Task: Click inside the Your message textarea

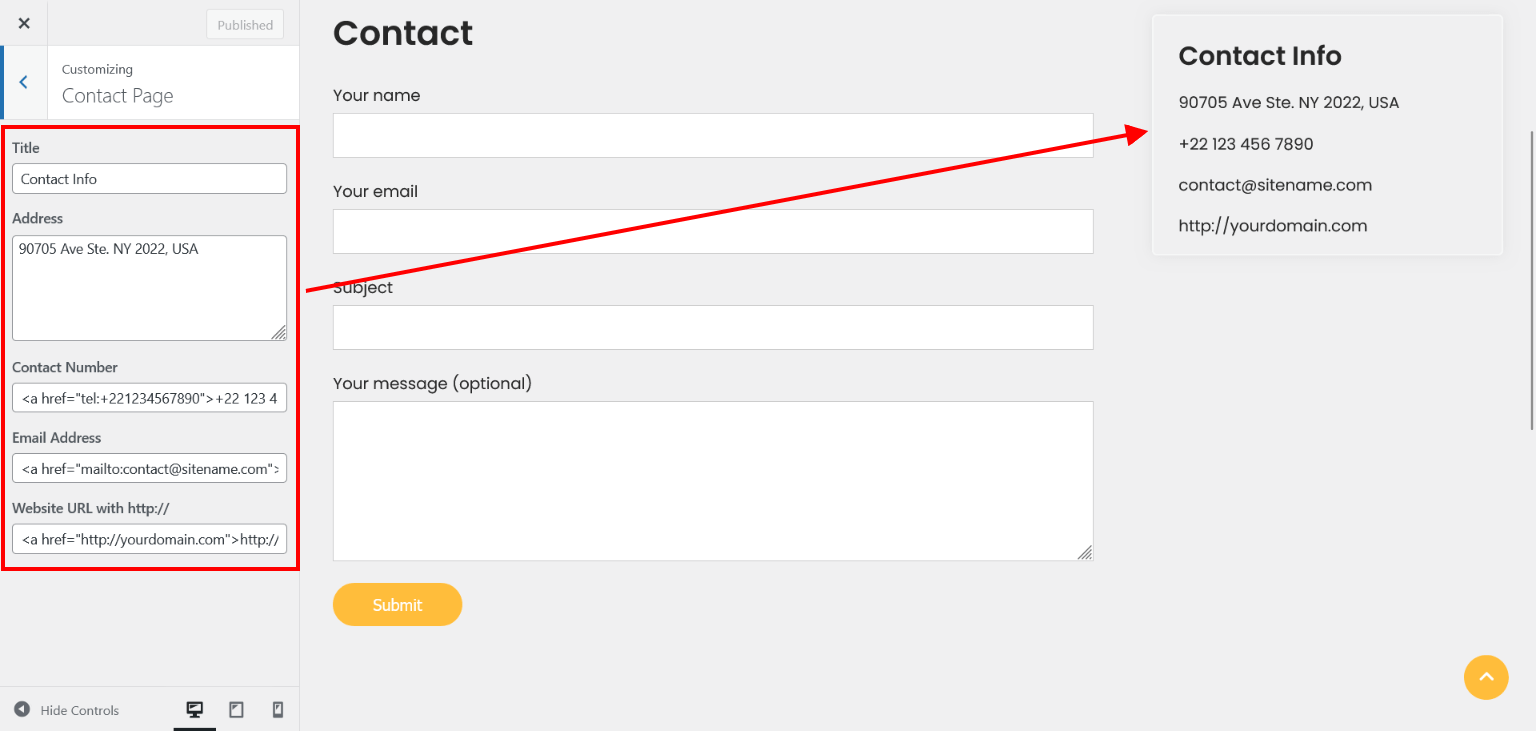Action: [x=712, y=480]
